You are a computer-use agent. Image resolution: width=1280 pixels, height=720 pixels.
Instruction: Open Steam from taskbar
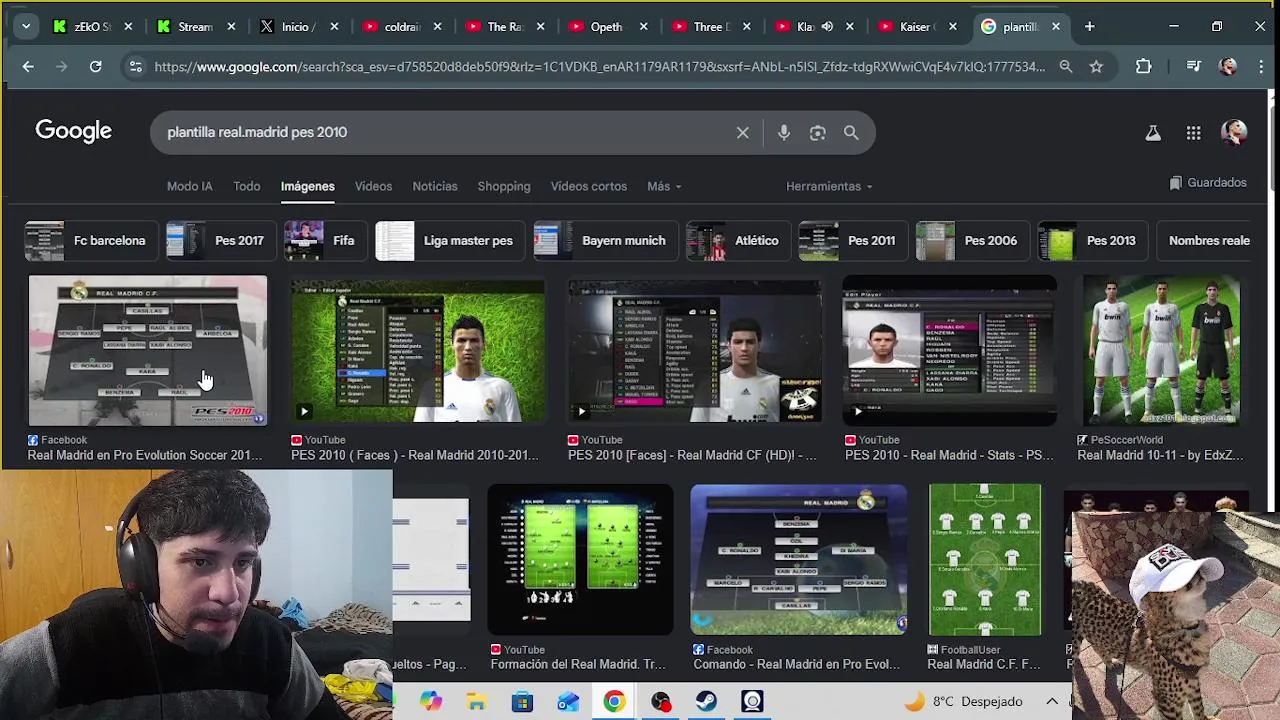706,701
